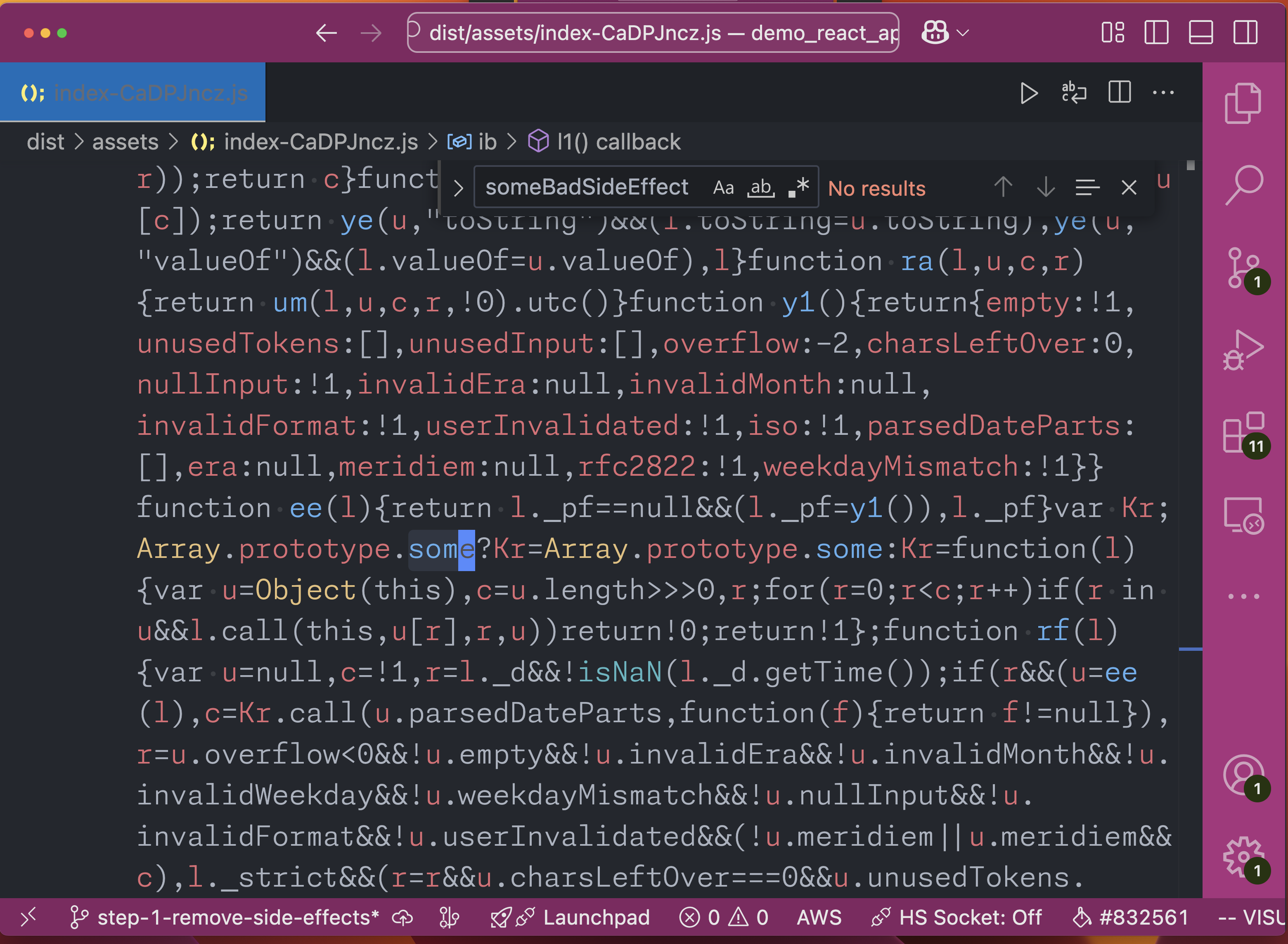Open l1() callback breadcrumb
The height and width of the screenshot is (944, 1288).
tap(604, 142)
